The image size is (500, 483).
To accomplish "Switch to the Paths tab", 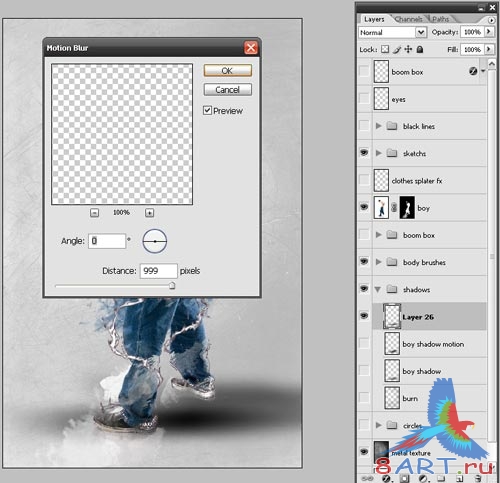I will pyautogui.click(x=441, y=19).
